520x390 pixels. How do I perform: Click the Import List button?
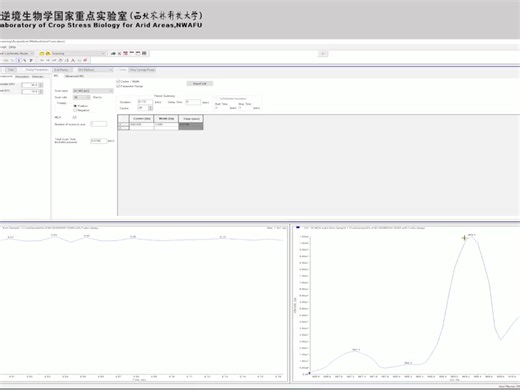200,84
